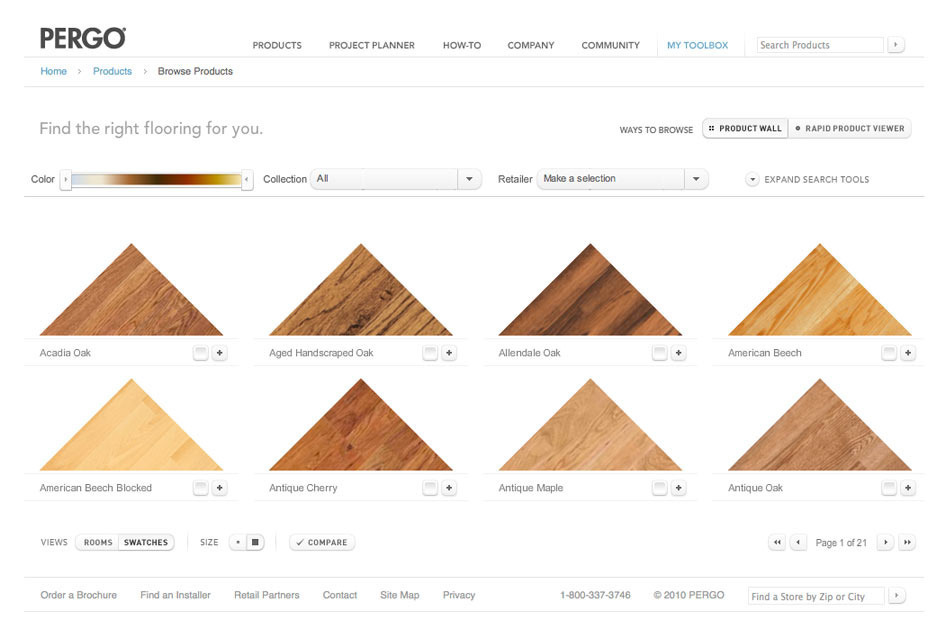Submit the store finder arrow button

pyautogui.click(x=896, y=596)
